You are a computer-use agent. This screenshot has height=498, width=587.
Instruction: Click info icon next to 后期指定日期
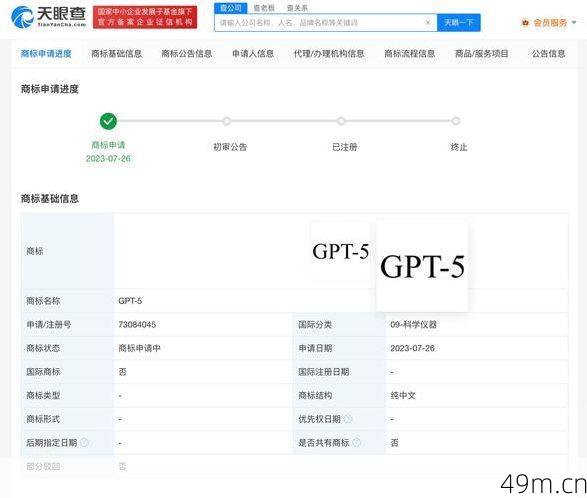tap(85, 443)
